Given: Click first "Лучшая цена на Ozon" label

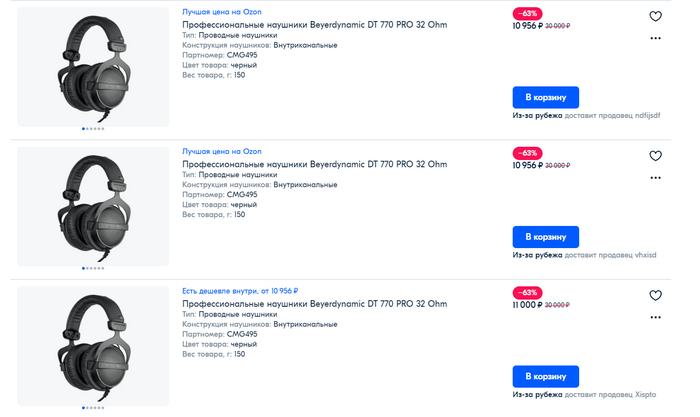Looking at the screenshot, I should (221, 11).
